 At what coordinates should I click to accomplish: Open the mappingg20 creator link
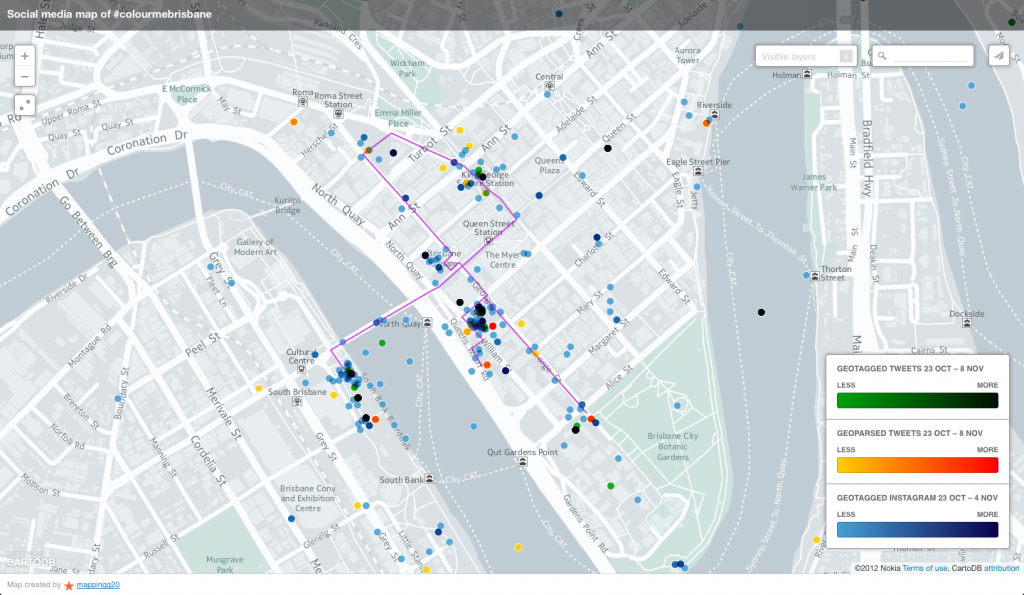[98, 585]
